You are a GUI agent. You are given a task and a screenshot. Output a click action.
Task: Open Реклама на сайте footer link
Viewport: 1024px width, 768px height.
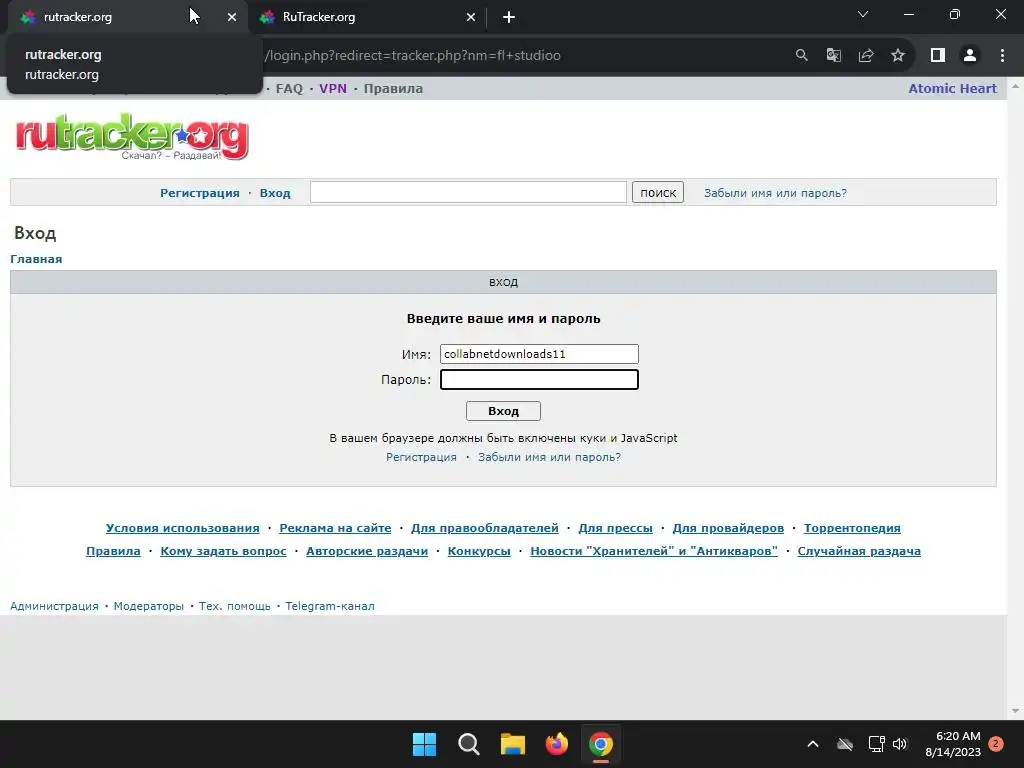[x=335, y=528]
